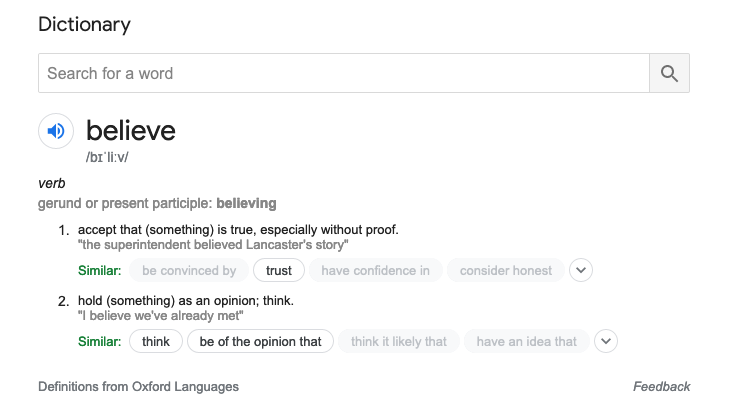The image size is (732, 418).
Task: Click the "have an idea that" chip
Action: (526, 341)
